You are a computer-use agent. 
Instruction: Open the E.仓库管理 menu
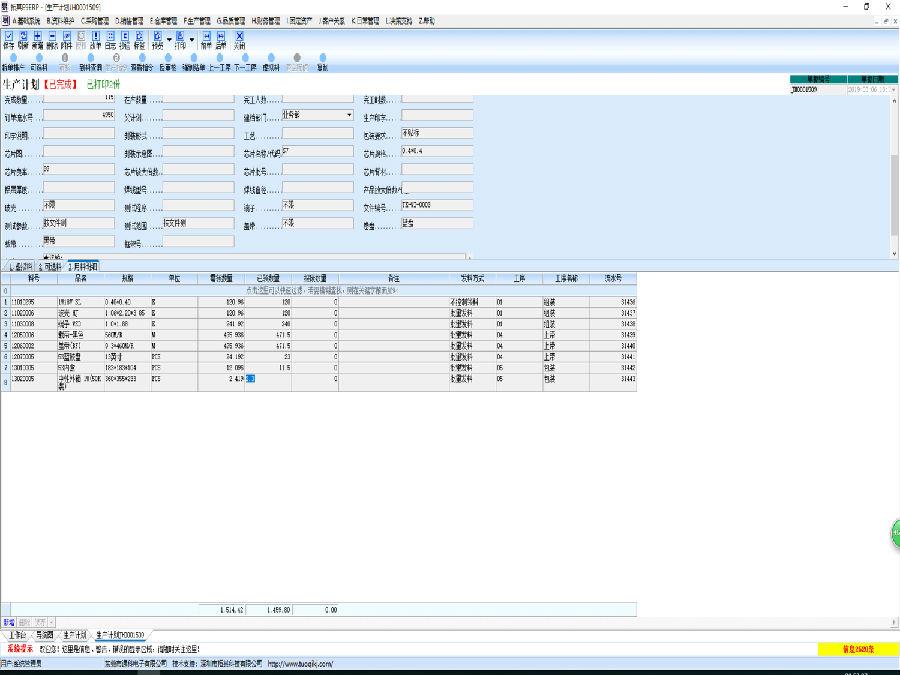click(164, 21)
